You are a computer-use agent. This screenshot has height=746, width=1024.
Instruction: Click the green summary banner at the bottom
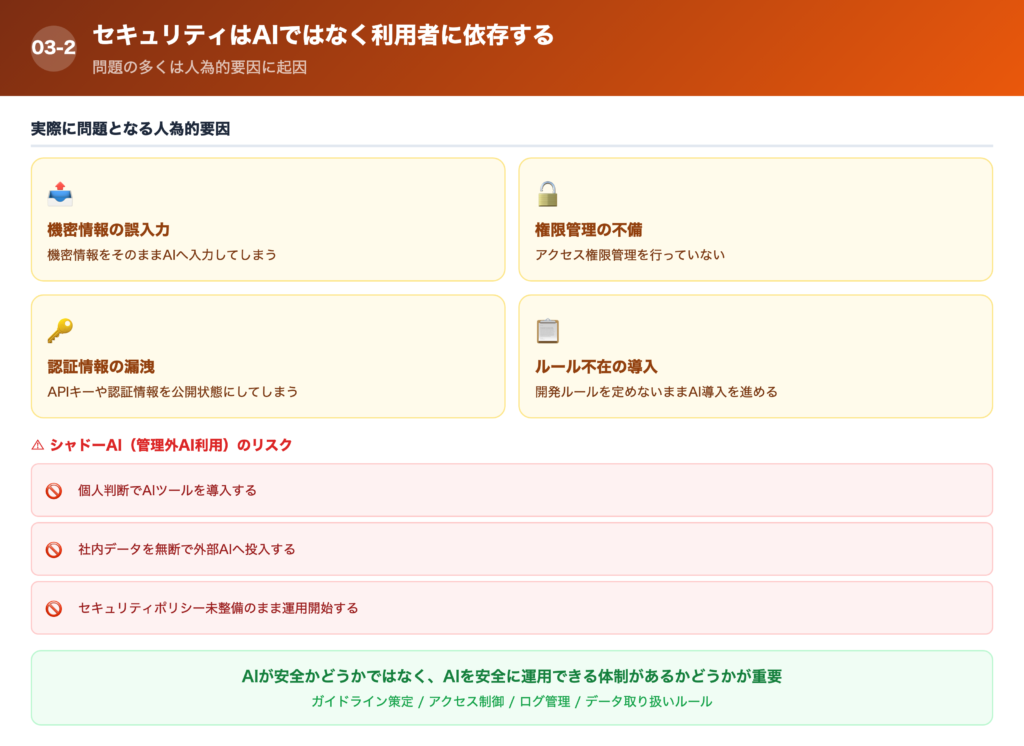point(512,687)
